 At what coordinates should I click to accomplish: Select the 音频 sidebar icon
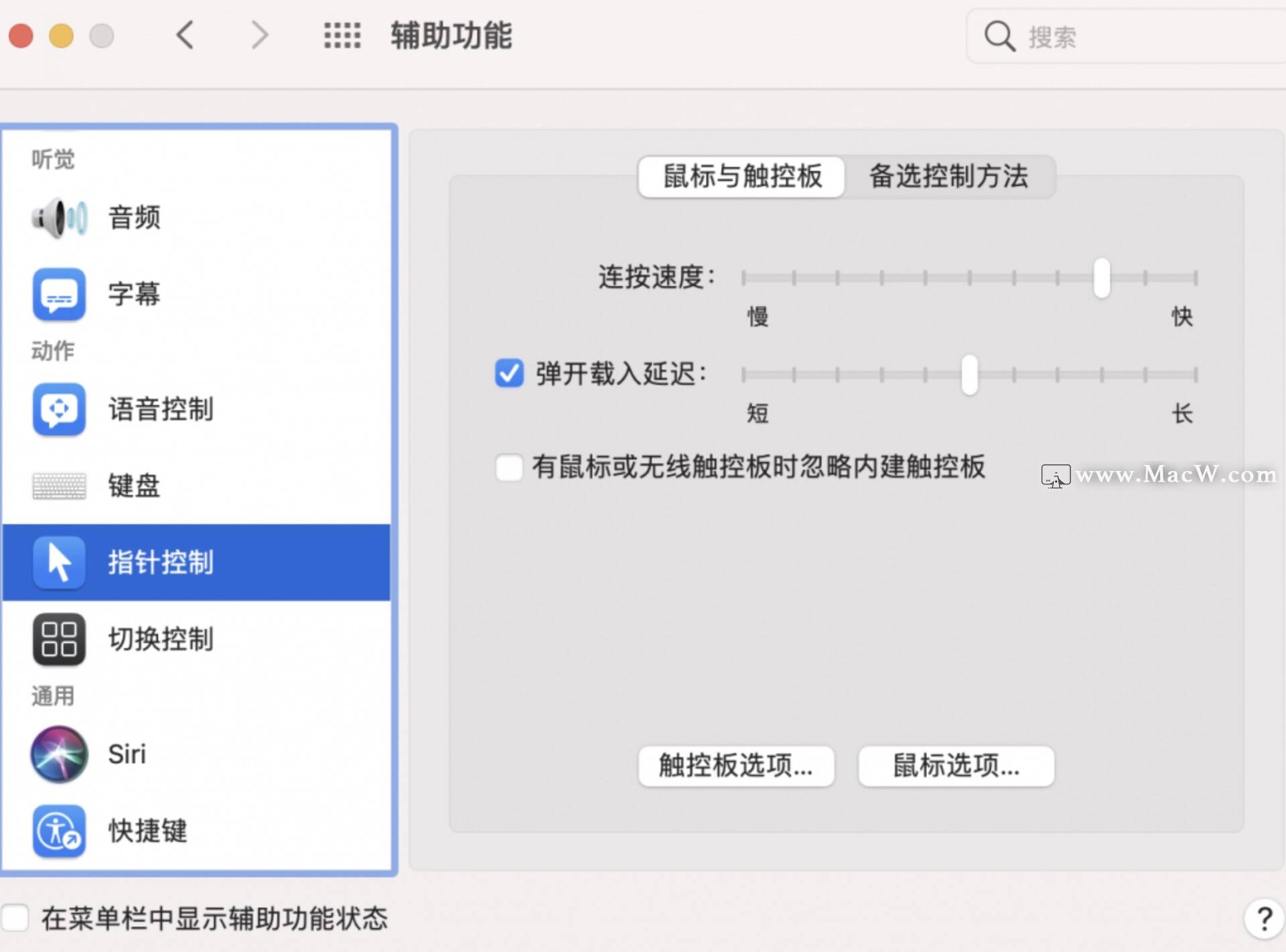[134, 218]
